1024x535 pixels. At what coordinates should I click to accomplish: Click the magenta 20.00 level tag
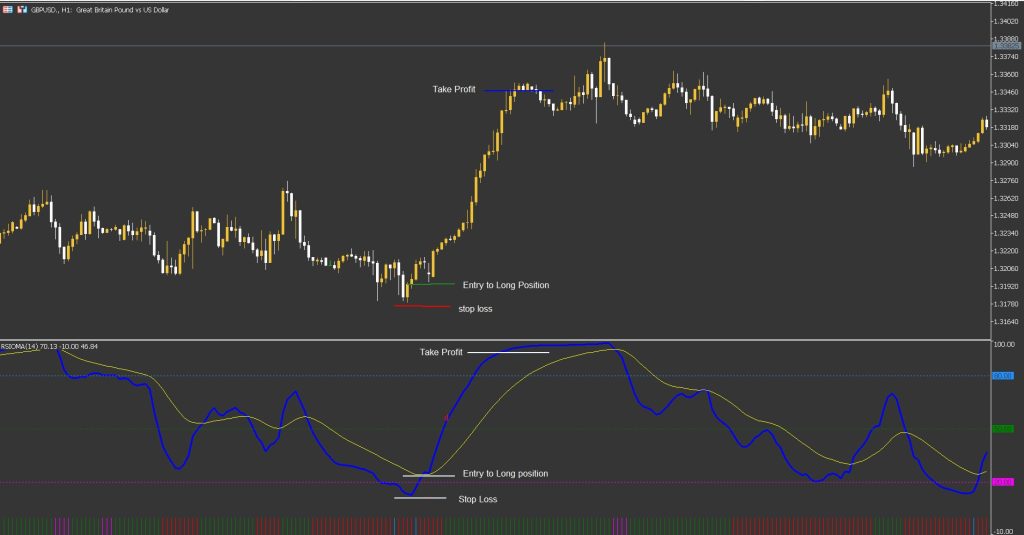[x=1003, y=482]
